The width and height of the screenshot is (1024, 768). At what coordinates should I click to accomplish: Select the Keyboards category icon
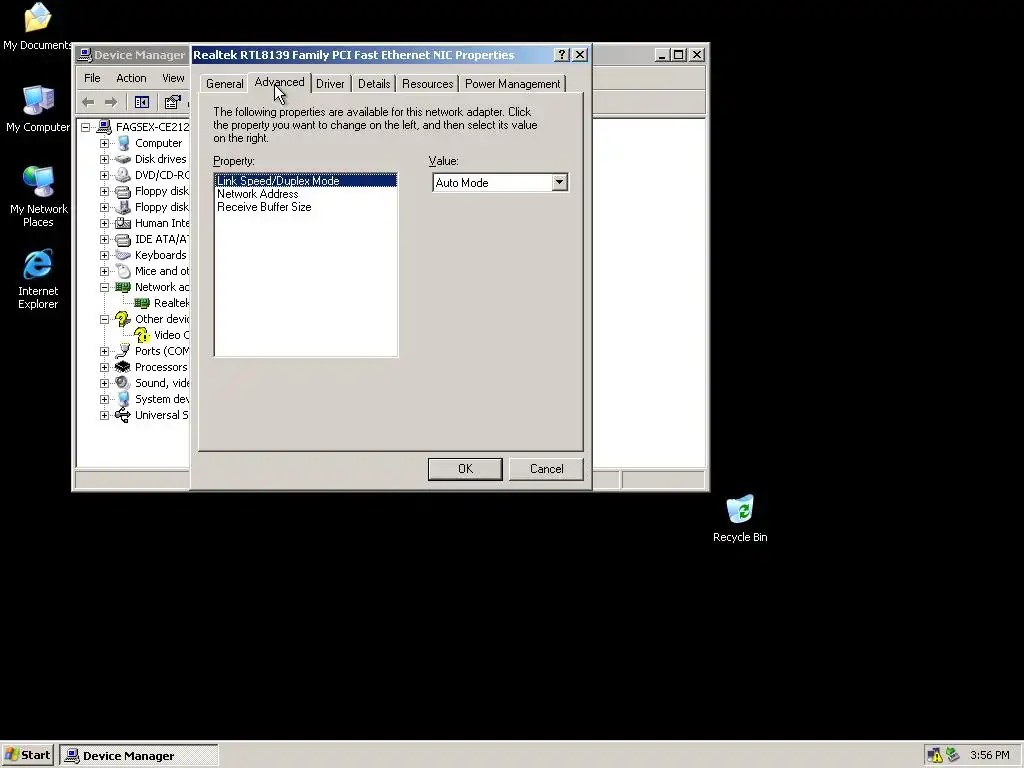(123, 255)
